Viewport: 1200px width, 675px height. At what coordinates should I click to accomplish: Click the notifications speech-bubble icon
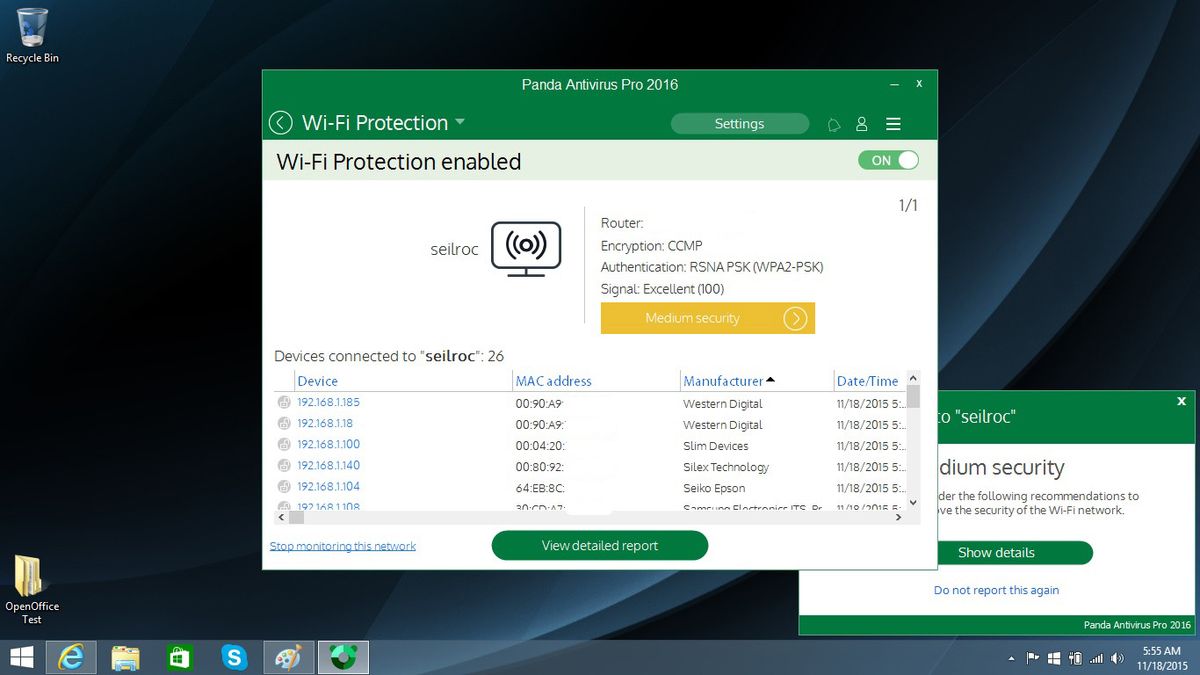(834, 124)
